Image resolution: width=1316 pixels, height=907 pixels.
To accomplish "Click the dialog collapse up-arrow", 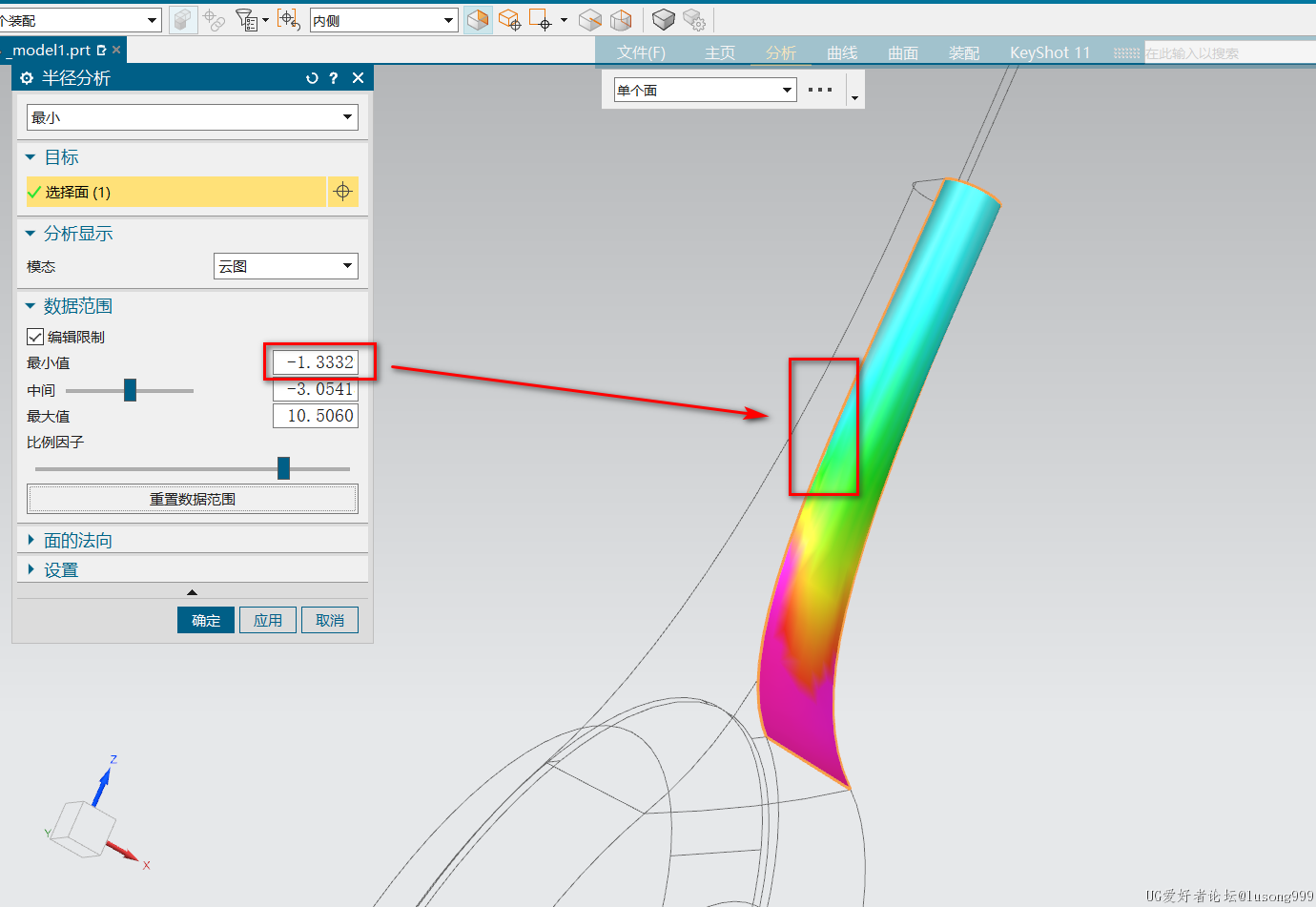I will [x=192, y=592].
